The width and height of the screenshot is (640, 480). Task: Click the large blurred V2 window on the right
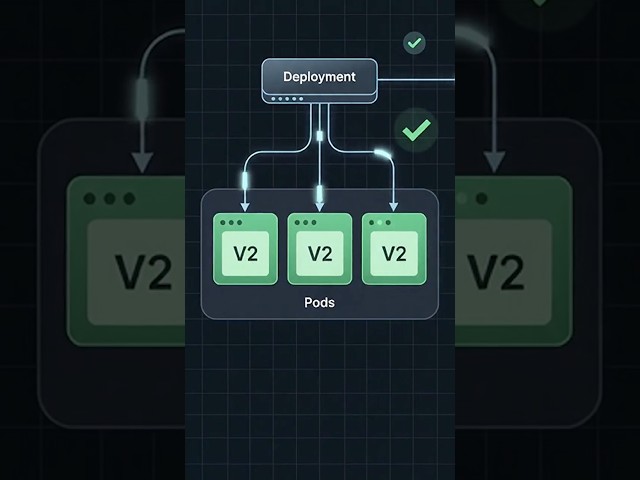point(514,261)
